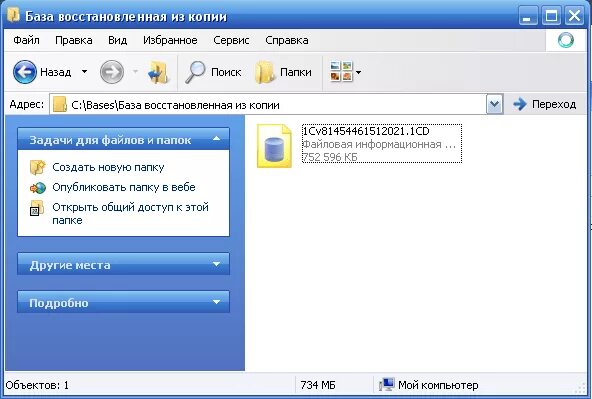This screenshot has height=399, width=592.
Task: Maximize the explorer window
Action: [x=551, y=16]
